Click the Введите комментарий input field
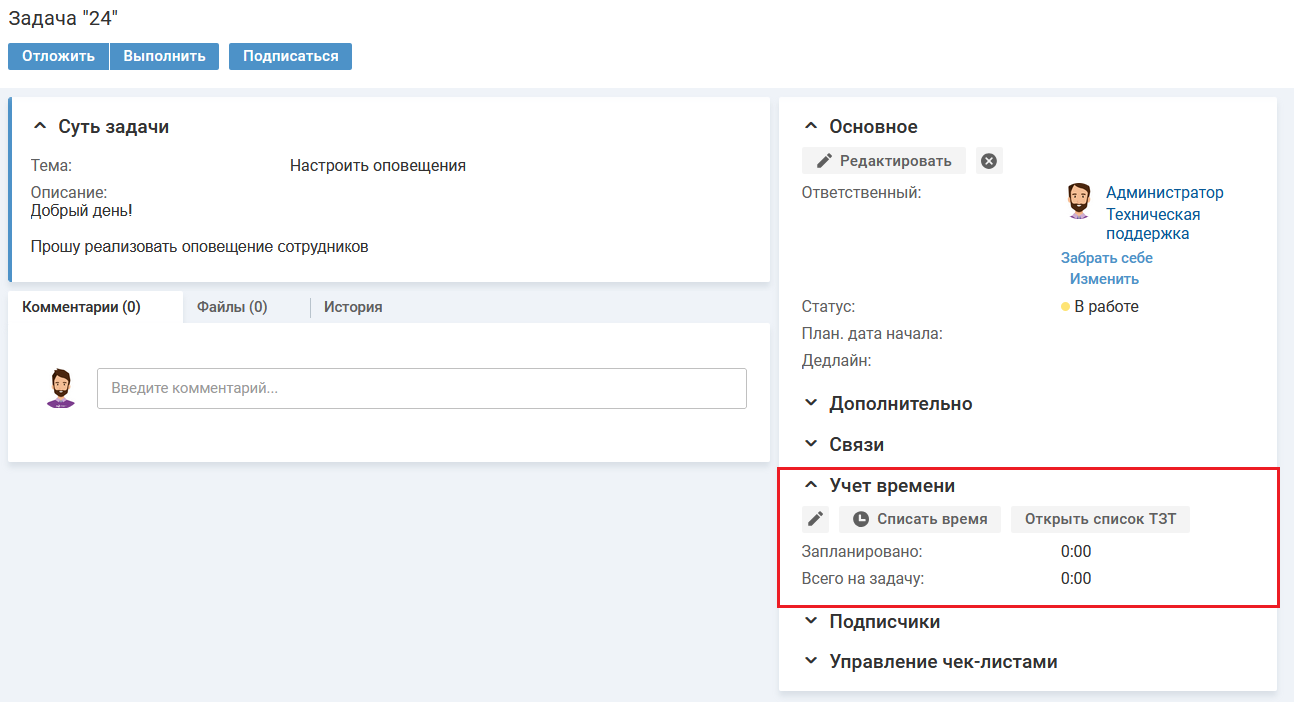Image resolution: width=1294 pixels, height=702 pixels. (421, 388)
